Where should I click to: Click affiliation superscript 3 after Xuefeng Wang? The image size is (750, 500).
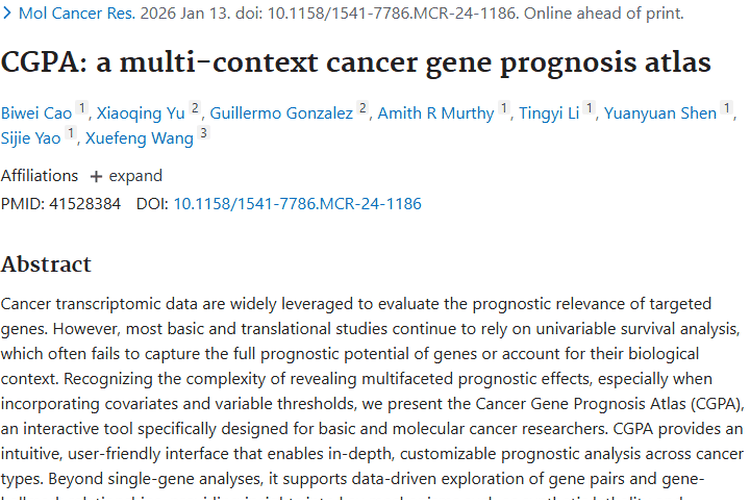[x=203, y=134]
